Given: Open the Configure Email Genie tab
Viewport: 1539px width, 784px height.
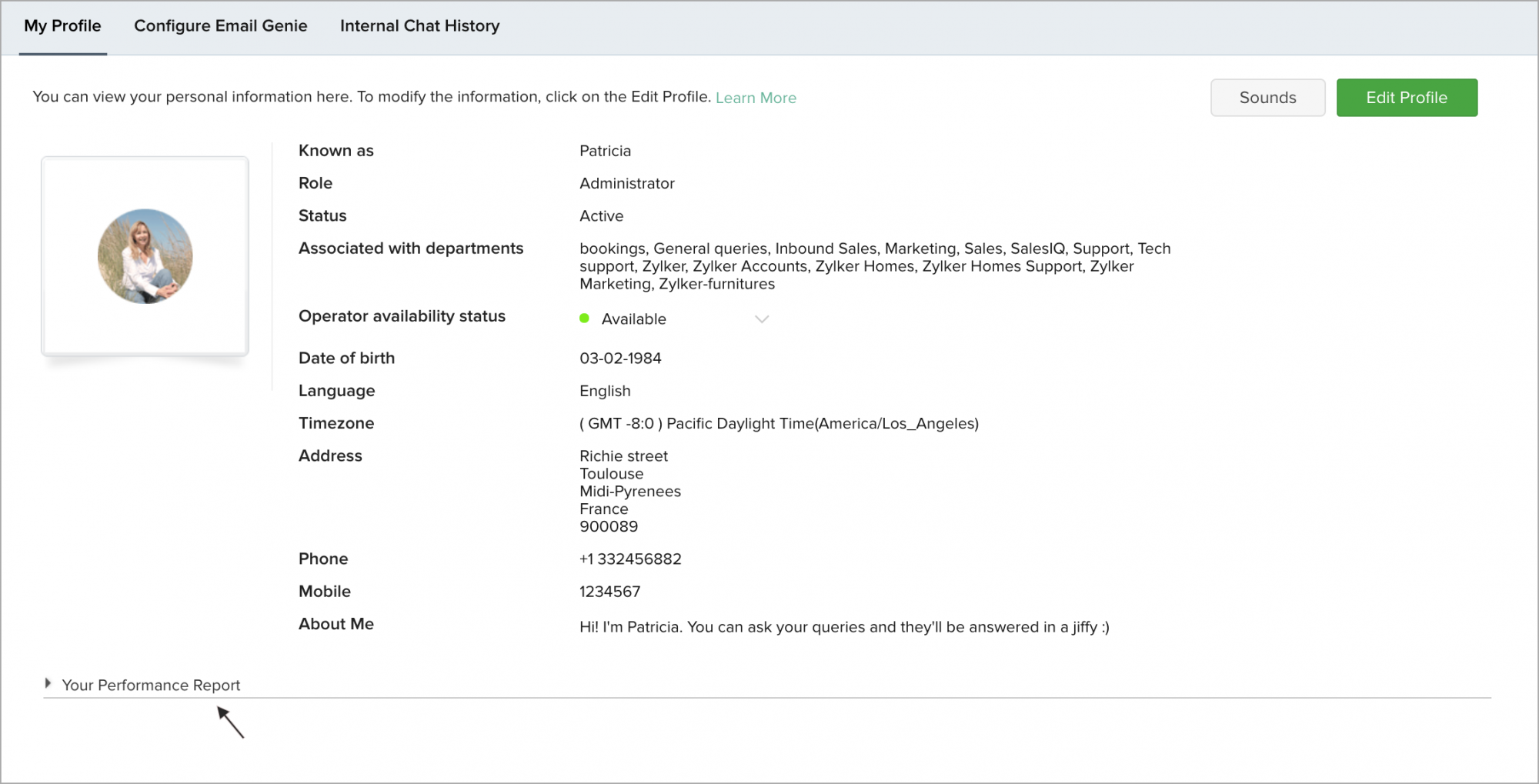Looking at the screenshot, I should coord(220,26).
